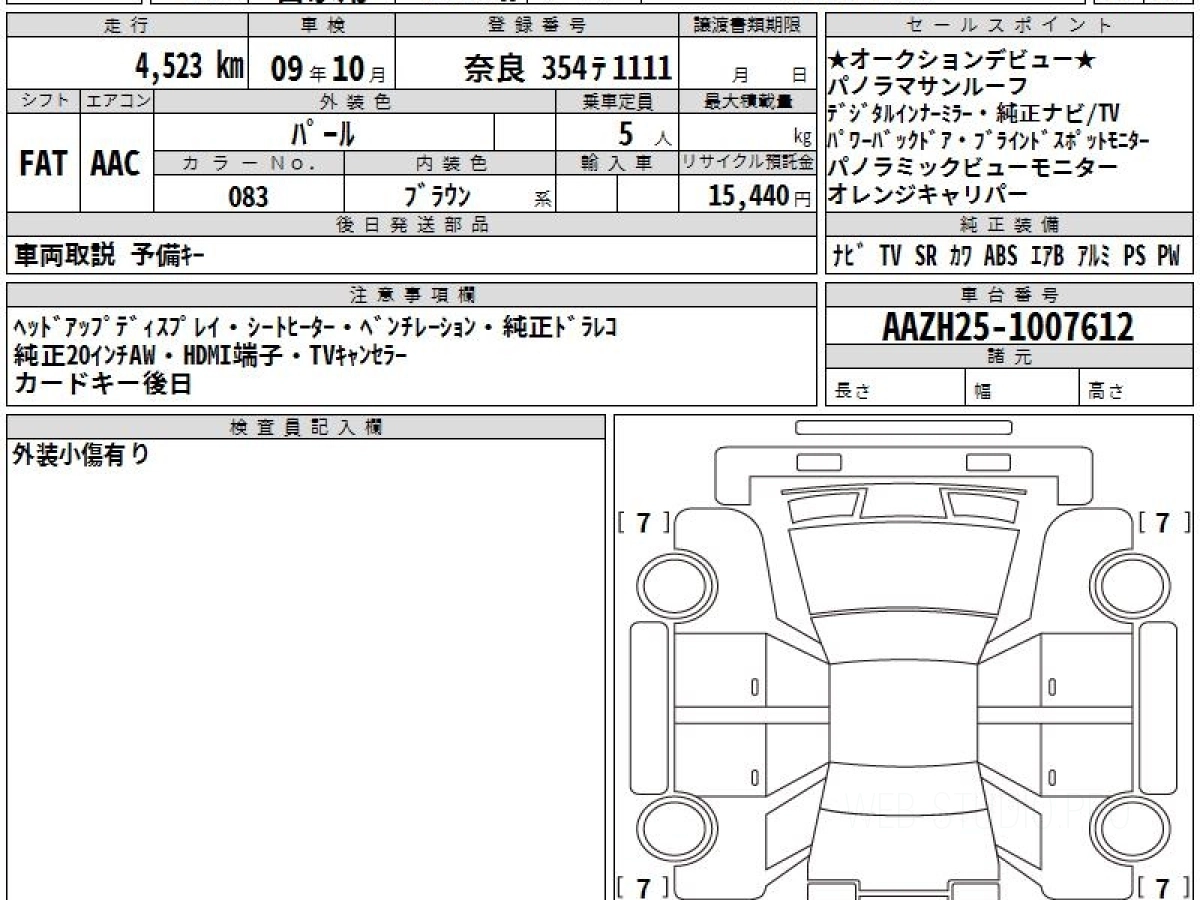Select the 純正20インチAW・HDMI端子 notes line
This screenshot has height=900, width=1200.
211,355
